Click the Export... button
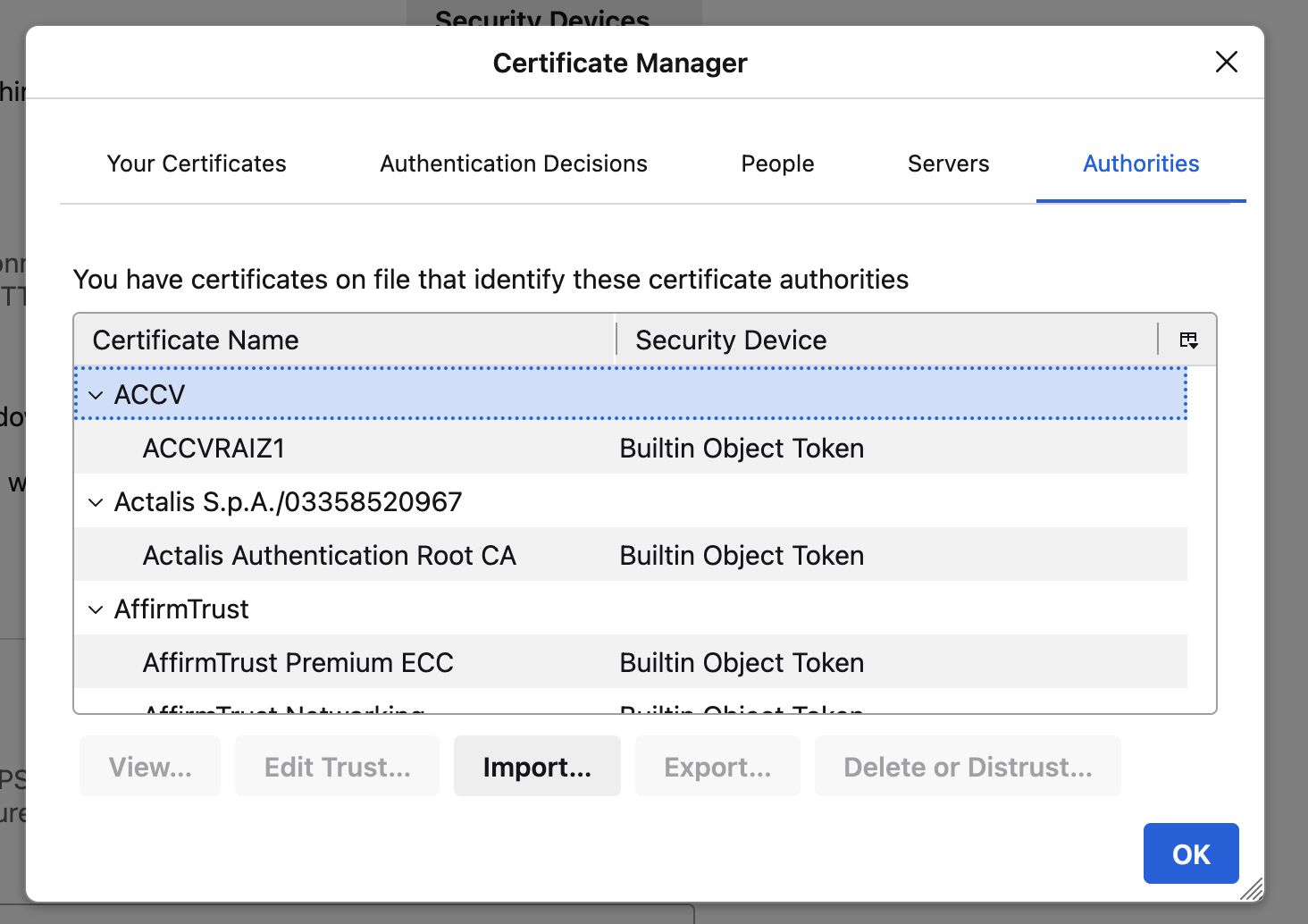The image size is (1308, 924). pyautogui.click(x=717, y=766)
